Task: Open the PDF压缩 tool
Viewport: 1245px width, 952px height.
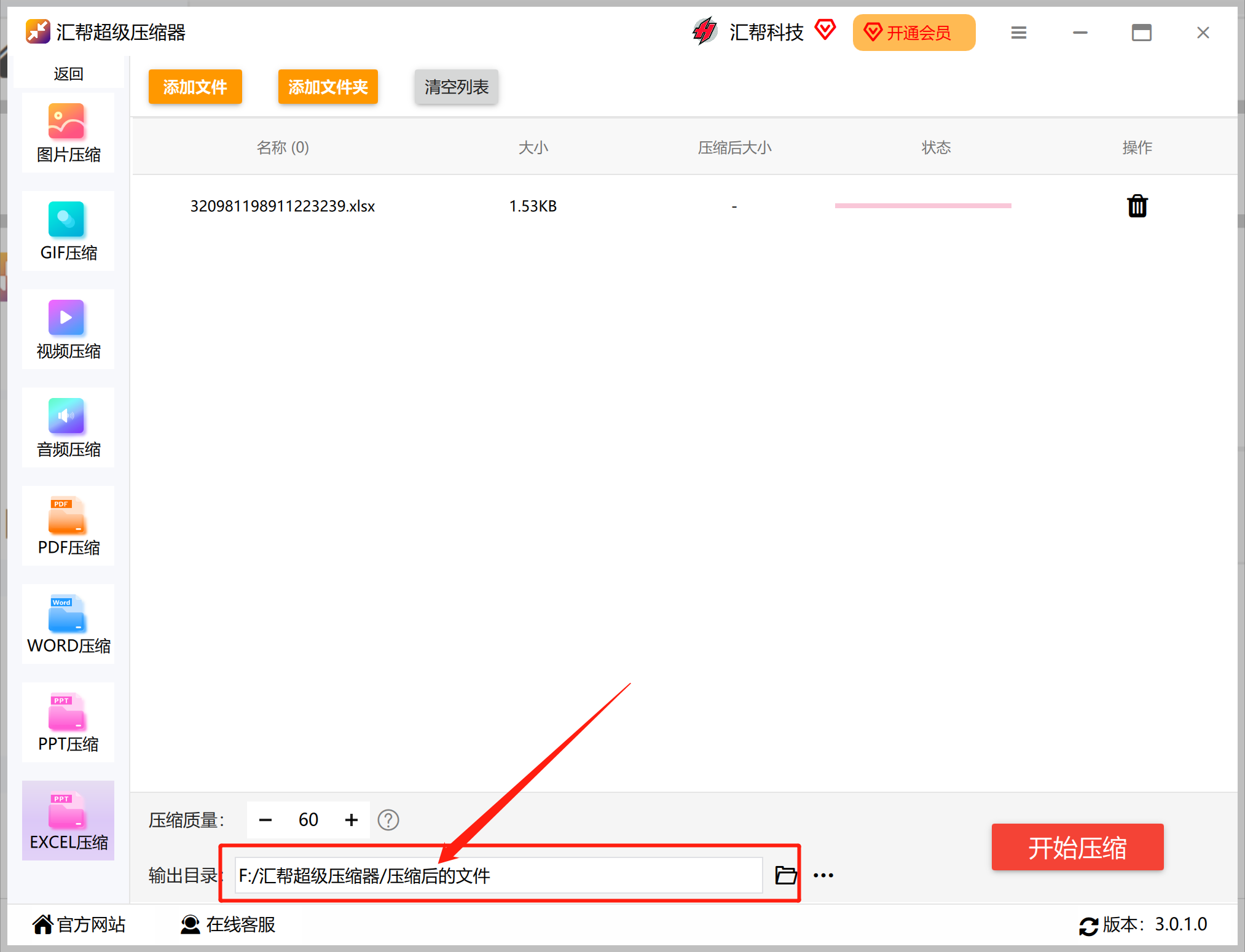Action: pos(68,526)
